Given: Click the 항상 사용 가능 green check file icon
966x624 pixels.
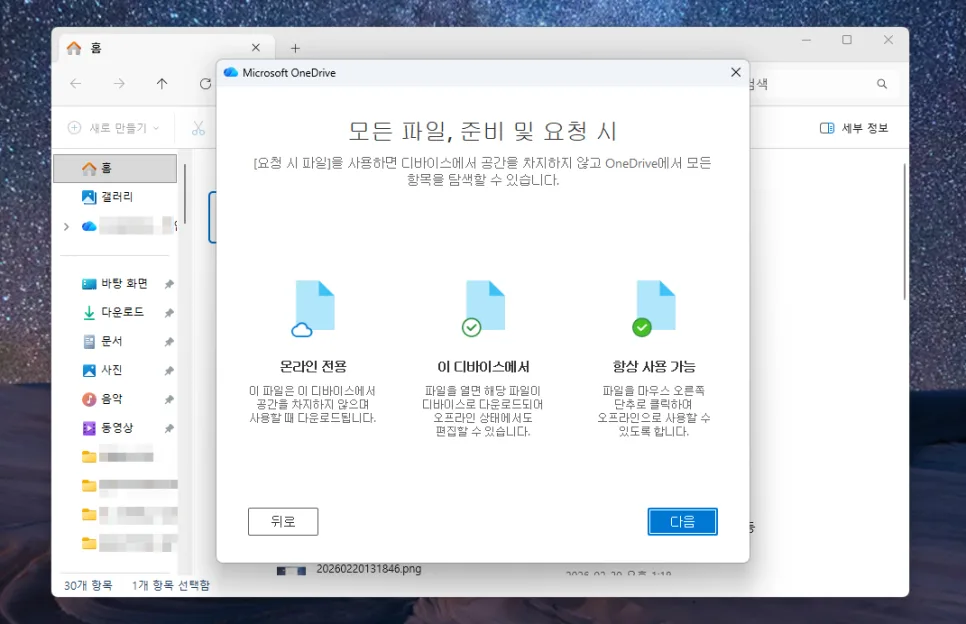Looking at the screenshot, I should [x=654, y=309].
